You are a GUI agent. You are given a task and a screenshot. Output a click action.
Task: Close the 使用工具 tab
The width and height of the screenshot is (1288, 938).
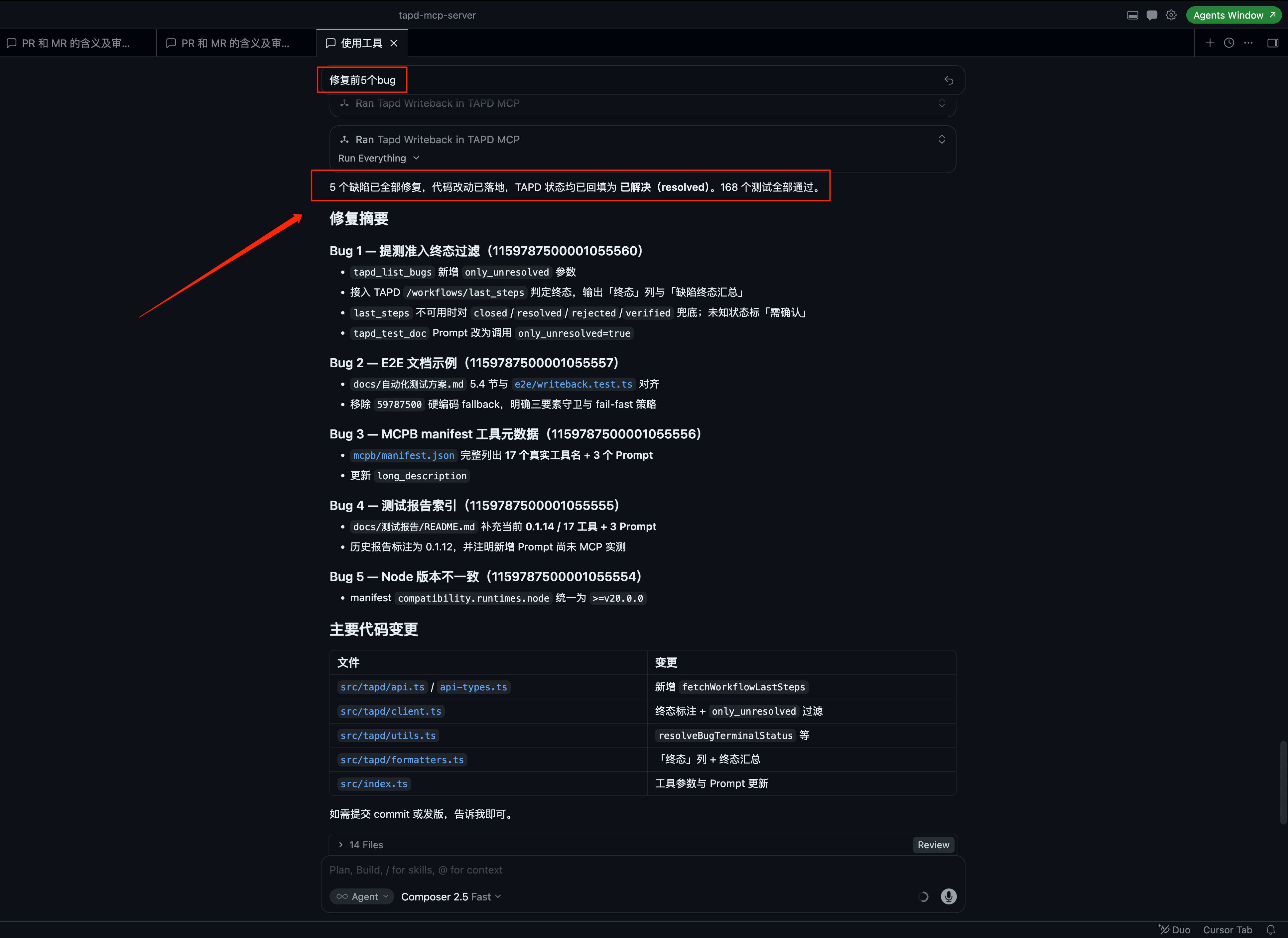point(394,43)
